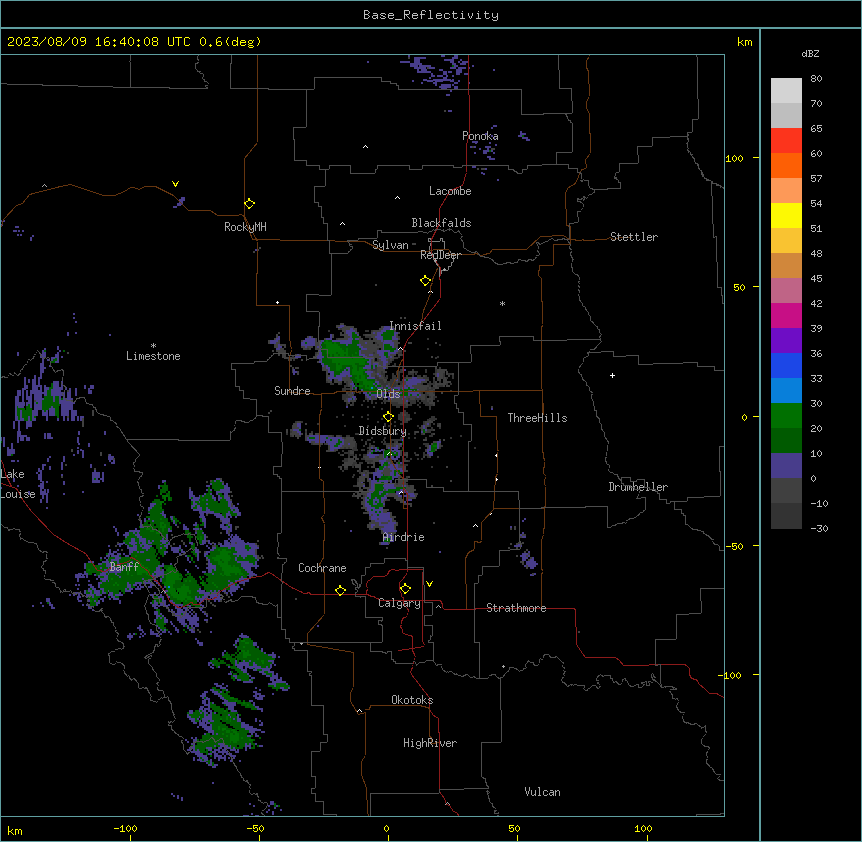Click the Drumheller city label
The image size is (862, 842).
pos(638,487)
